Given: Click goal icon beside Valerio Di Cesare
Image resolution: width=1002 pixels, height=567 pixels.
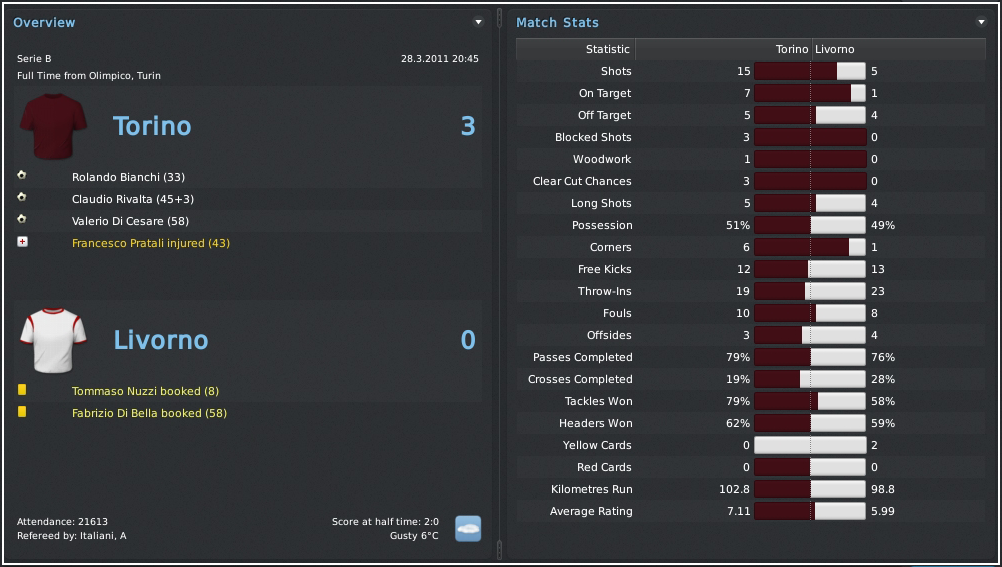Looking at the screenshot, I should click(22, 219).
